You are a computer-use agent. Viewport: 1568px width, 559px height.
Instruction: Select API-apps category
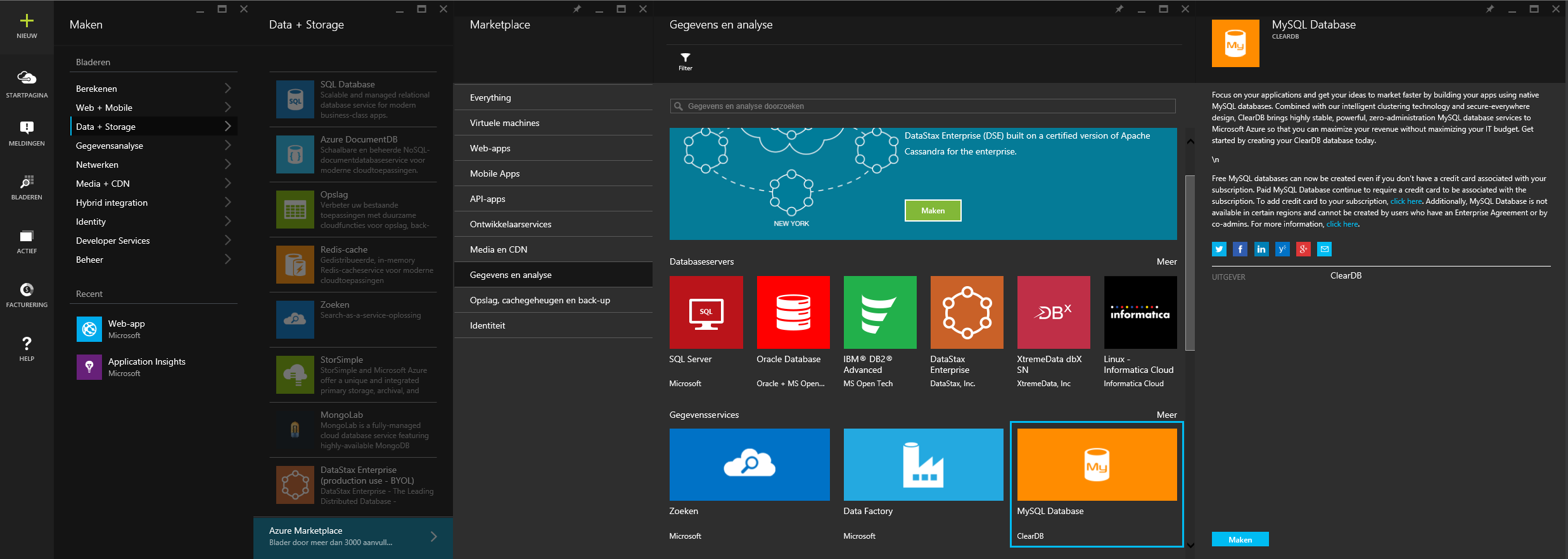pos(554,199)
